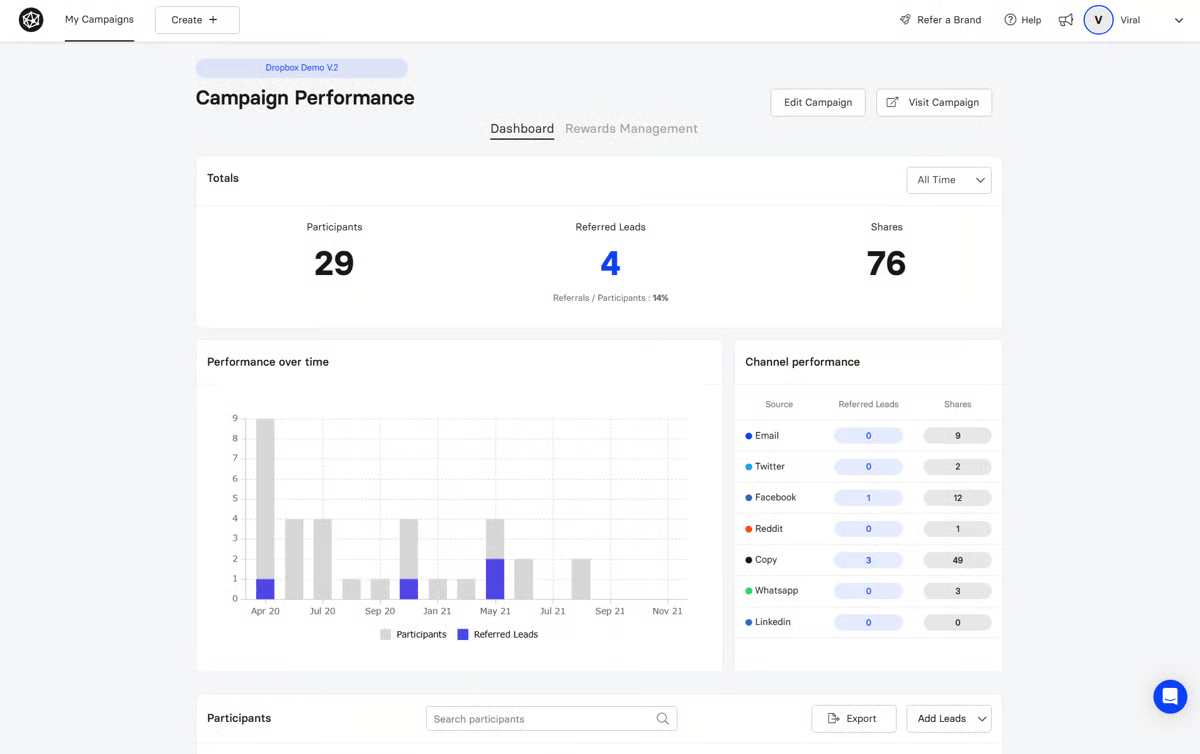Click the Create plus button
This screenshot has height=754, width=1200.
click(x=197, y=20)
